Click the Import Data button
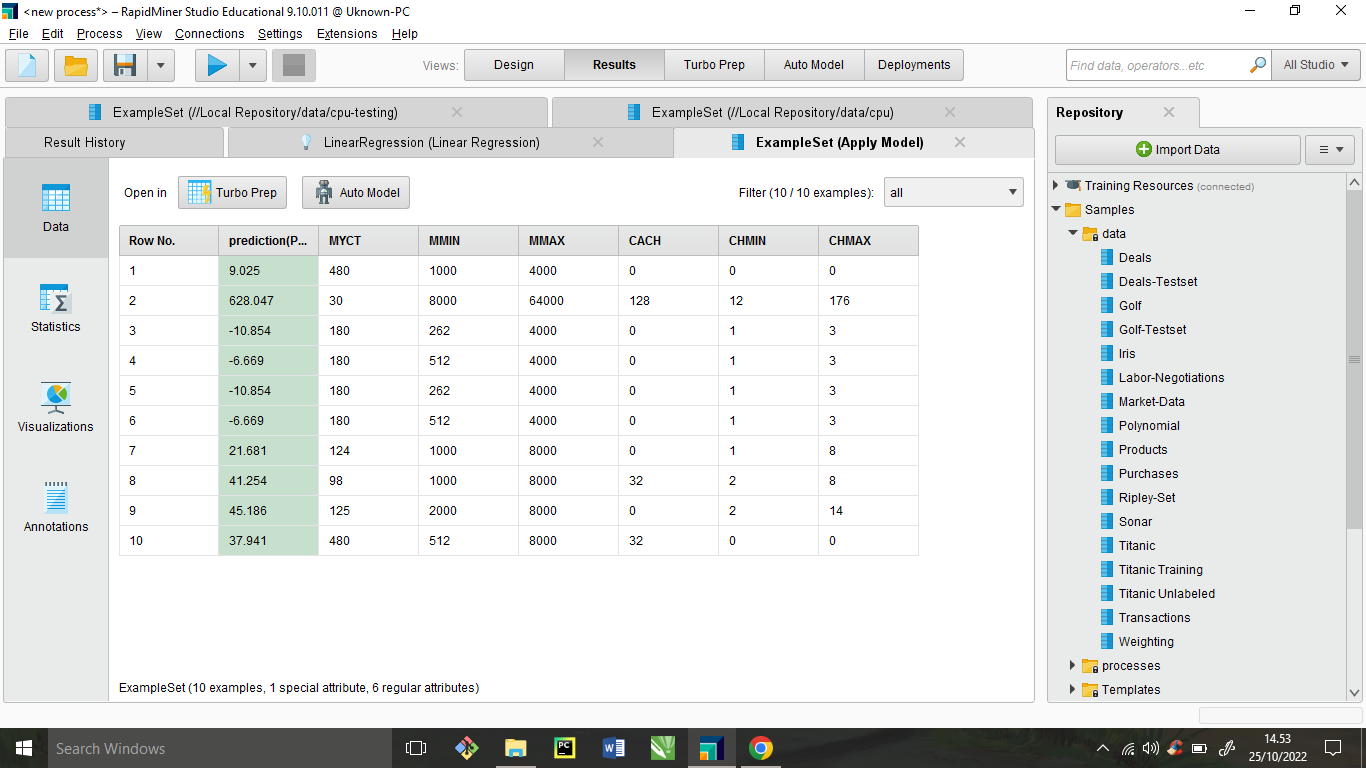The height and width of the screenshot is (768, 1366). (1177, 149)
